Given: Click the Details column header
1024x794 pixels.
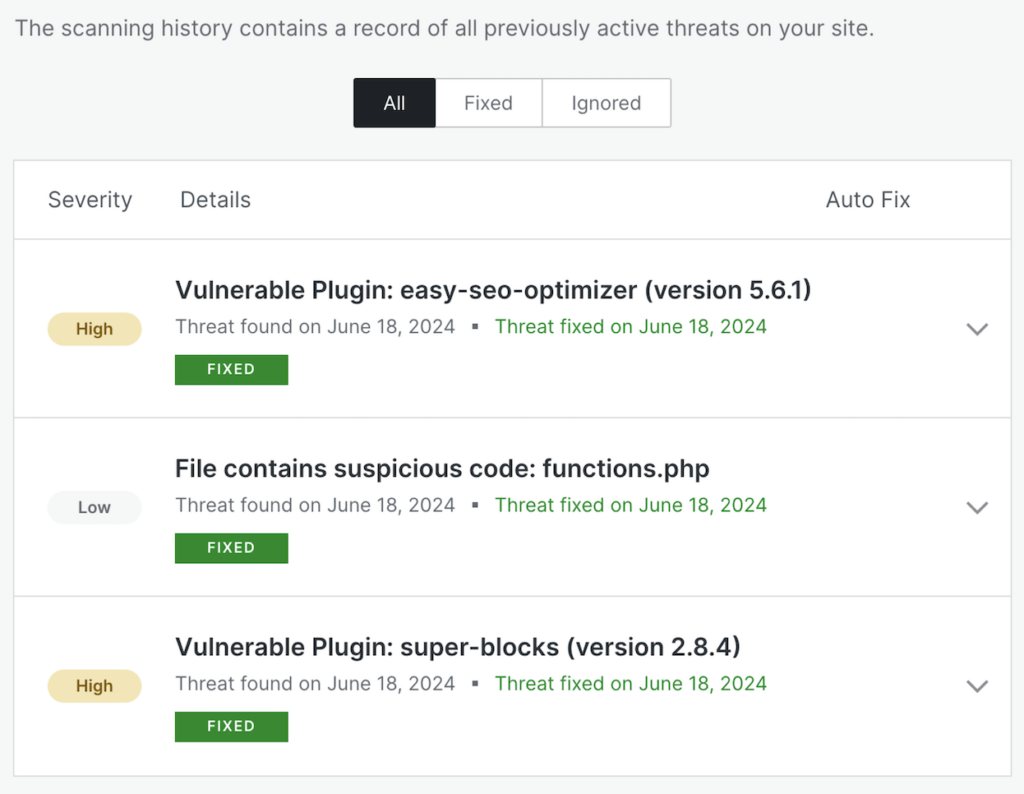Looking at the screenshot, I should (215, 200).
